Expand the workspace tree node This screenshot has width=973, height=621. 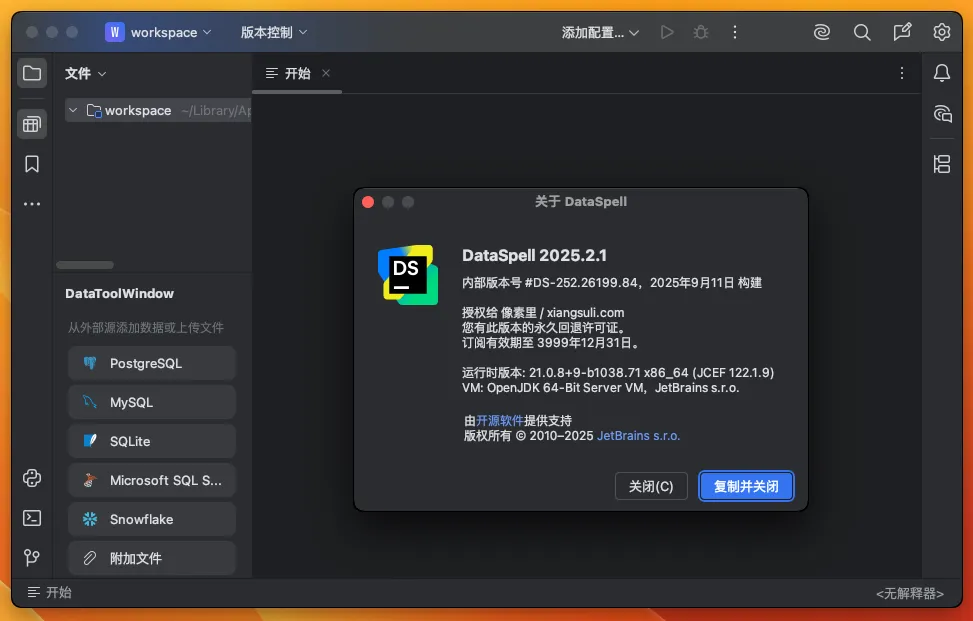coord(73,111)
